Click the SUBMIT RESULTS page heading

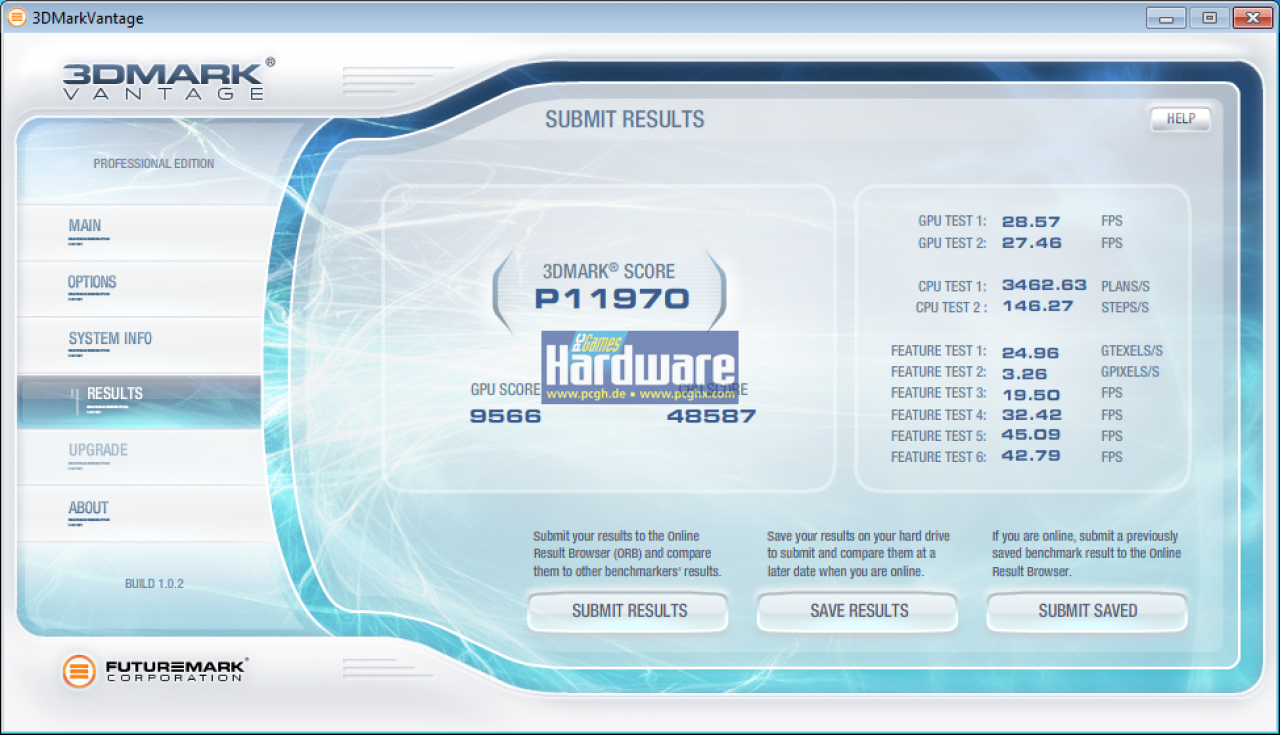coord(625,120)
